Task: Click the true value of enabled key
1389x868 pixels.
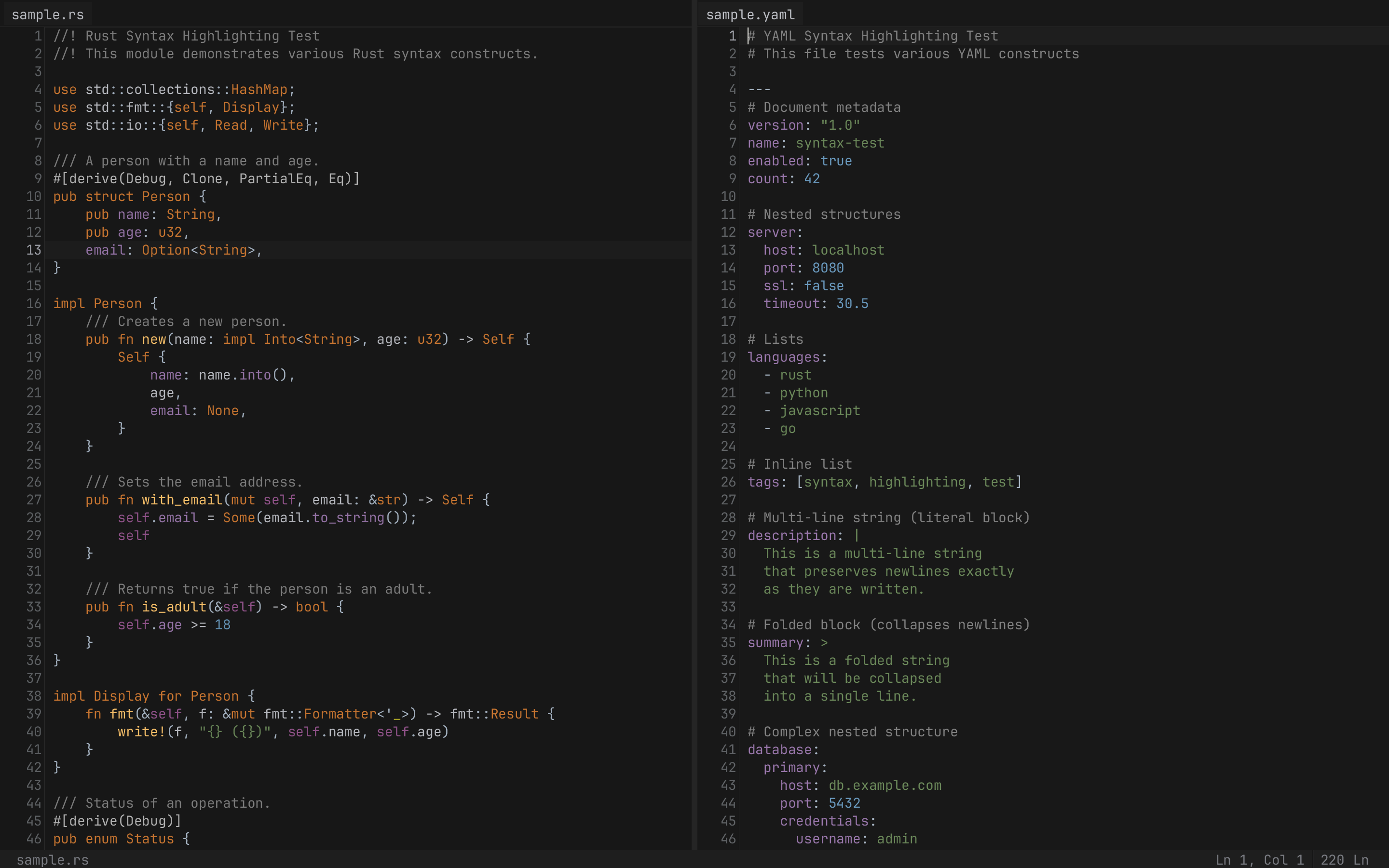Action: coord(836,161)
